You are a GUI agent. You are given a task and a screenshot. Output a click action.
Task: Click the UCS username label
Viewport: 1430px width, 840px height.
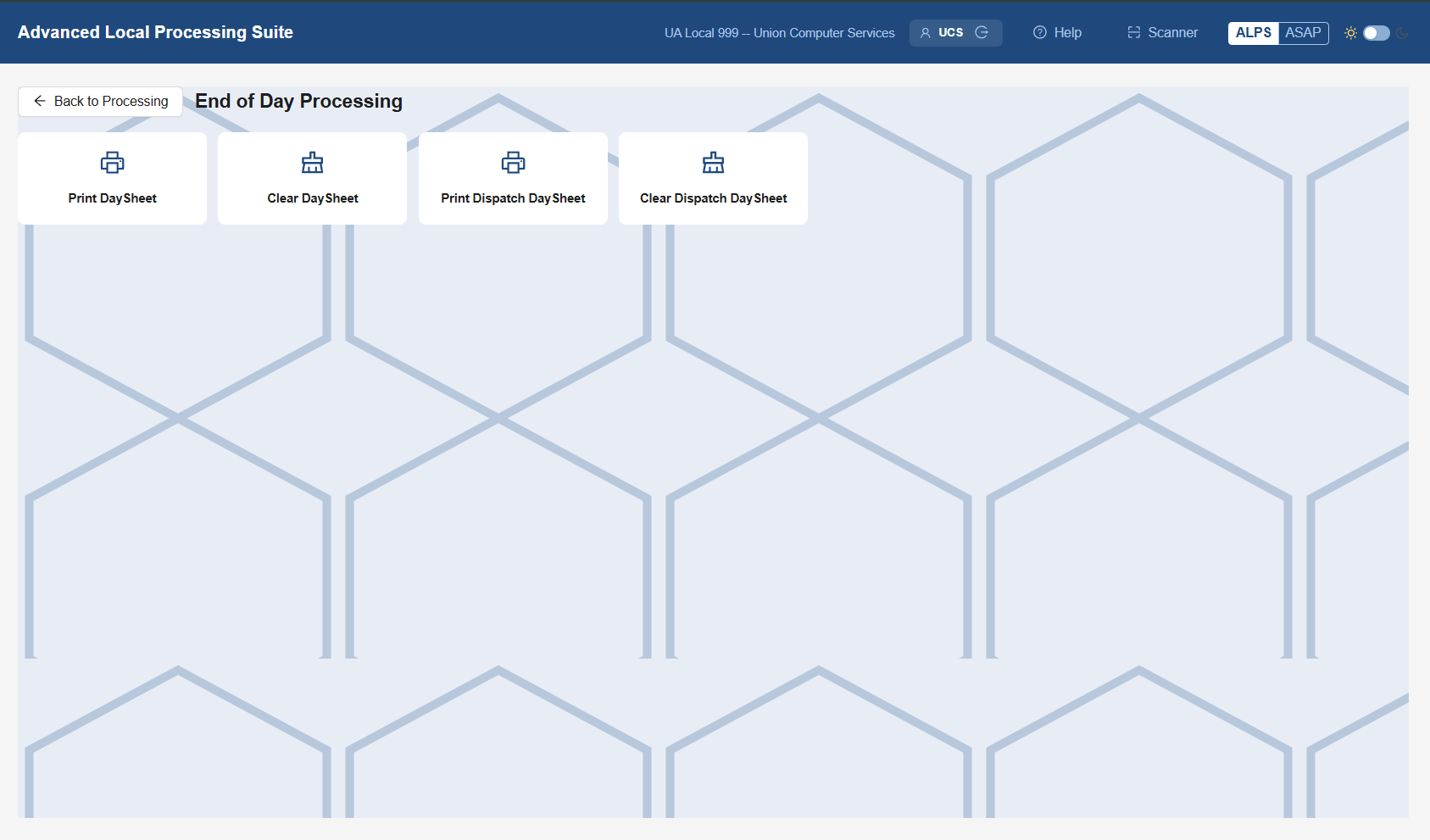[951, 32]
